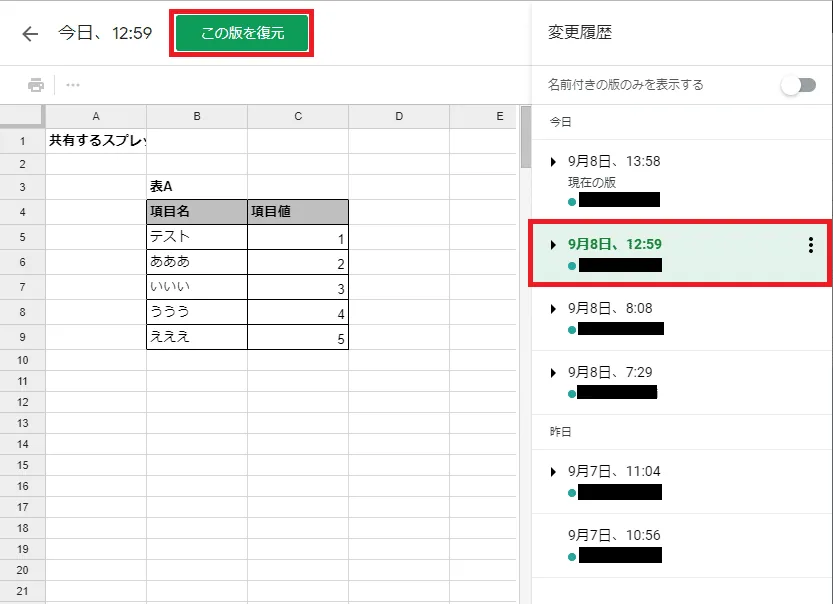Click the テスト cell

click(197, 237)
